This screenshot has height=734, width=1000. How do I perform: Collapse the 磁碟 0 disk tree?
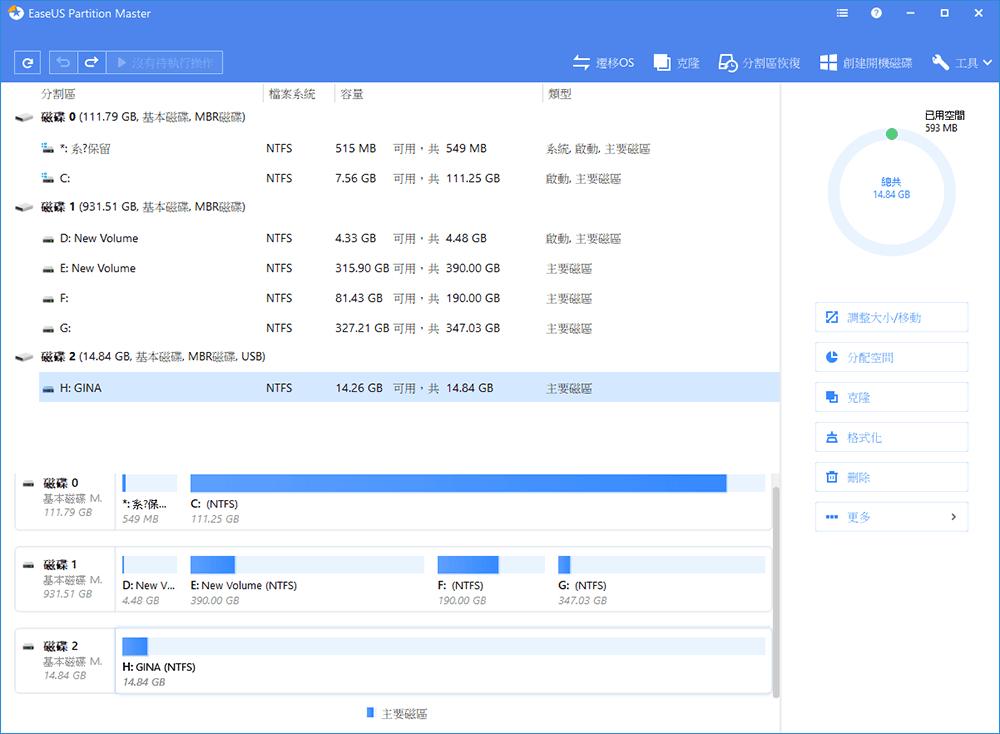point(22,117)
